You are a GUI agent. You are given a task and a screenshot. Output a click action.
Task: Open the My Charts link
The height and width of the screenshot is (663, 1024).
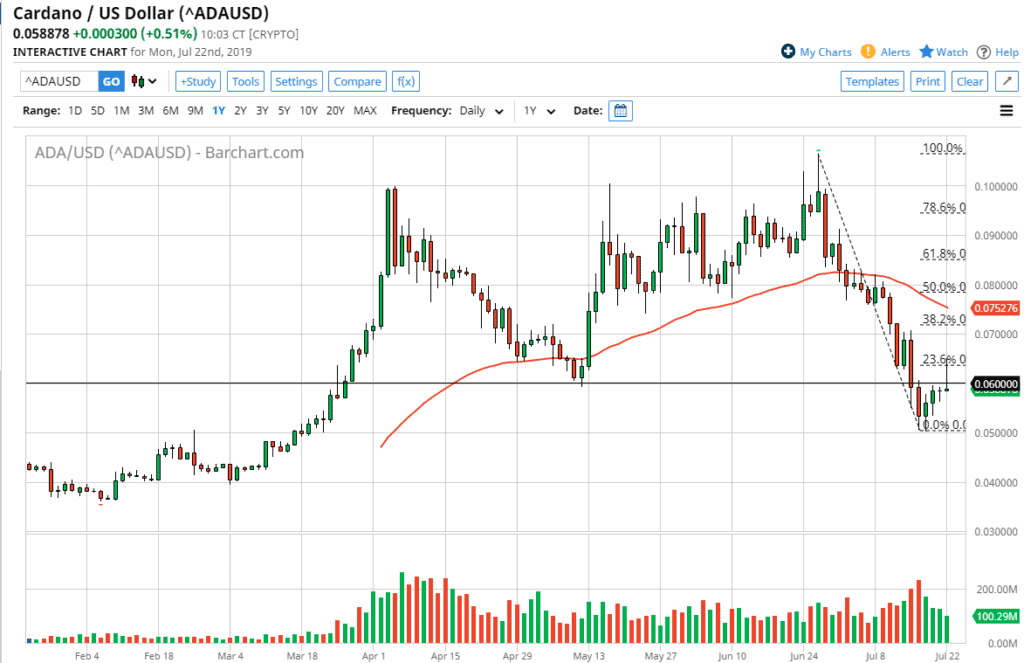[825, 52]
